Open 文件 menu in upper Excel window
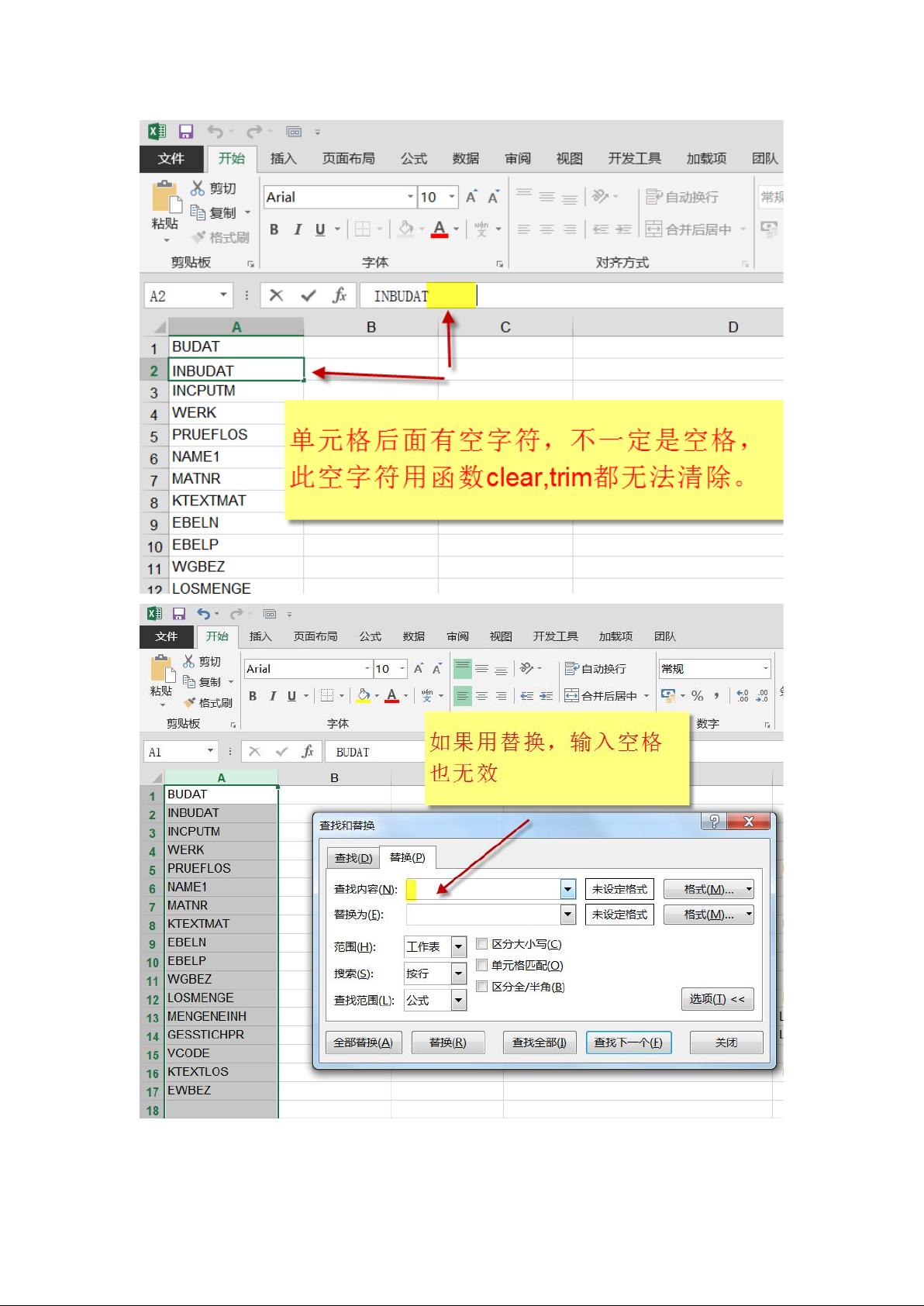This screenshot has height=1306, width=924. (x=171, y=158)
